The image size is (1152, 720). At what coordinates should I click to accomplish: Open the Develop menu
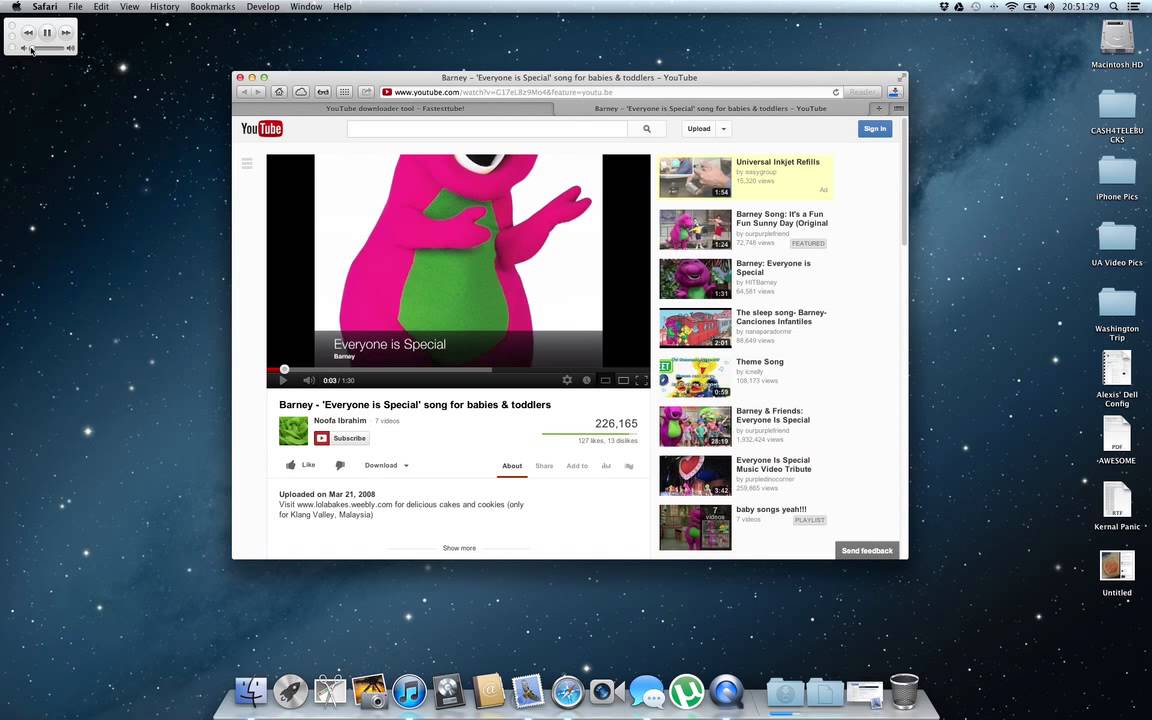(263, 7)
